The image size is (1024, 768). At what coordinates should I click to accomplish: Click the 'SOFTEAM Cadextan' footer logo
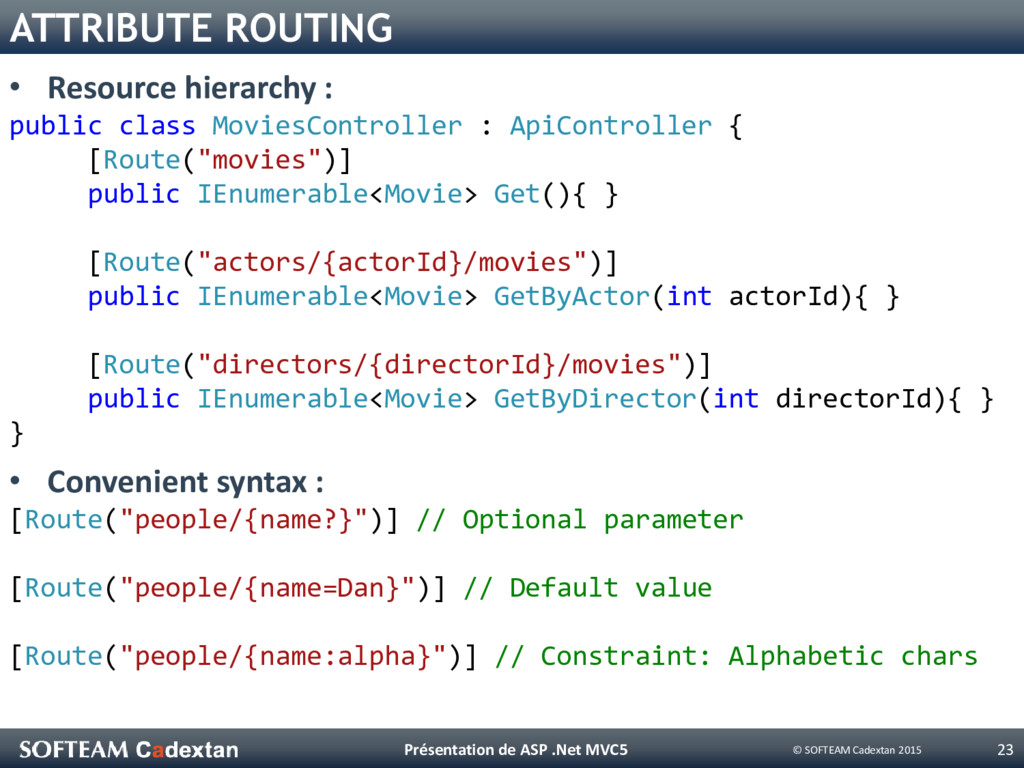click(x=129, y=749)
